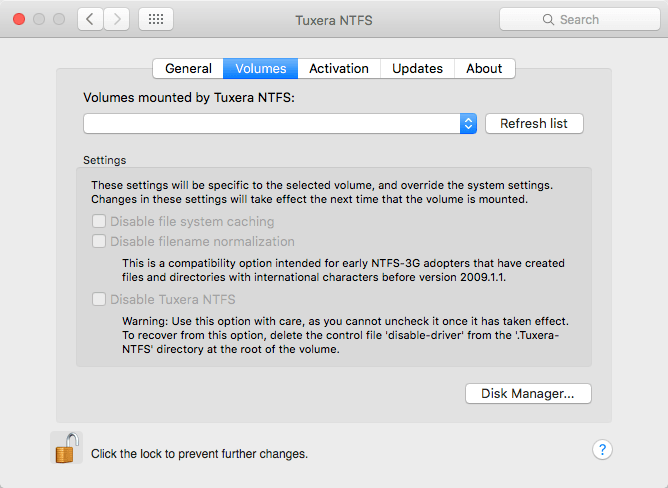Image resolution: width=668 pixels, height=488 pixels.
Task: Select the Volumes tab
Action: point(260,69)
